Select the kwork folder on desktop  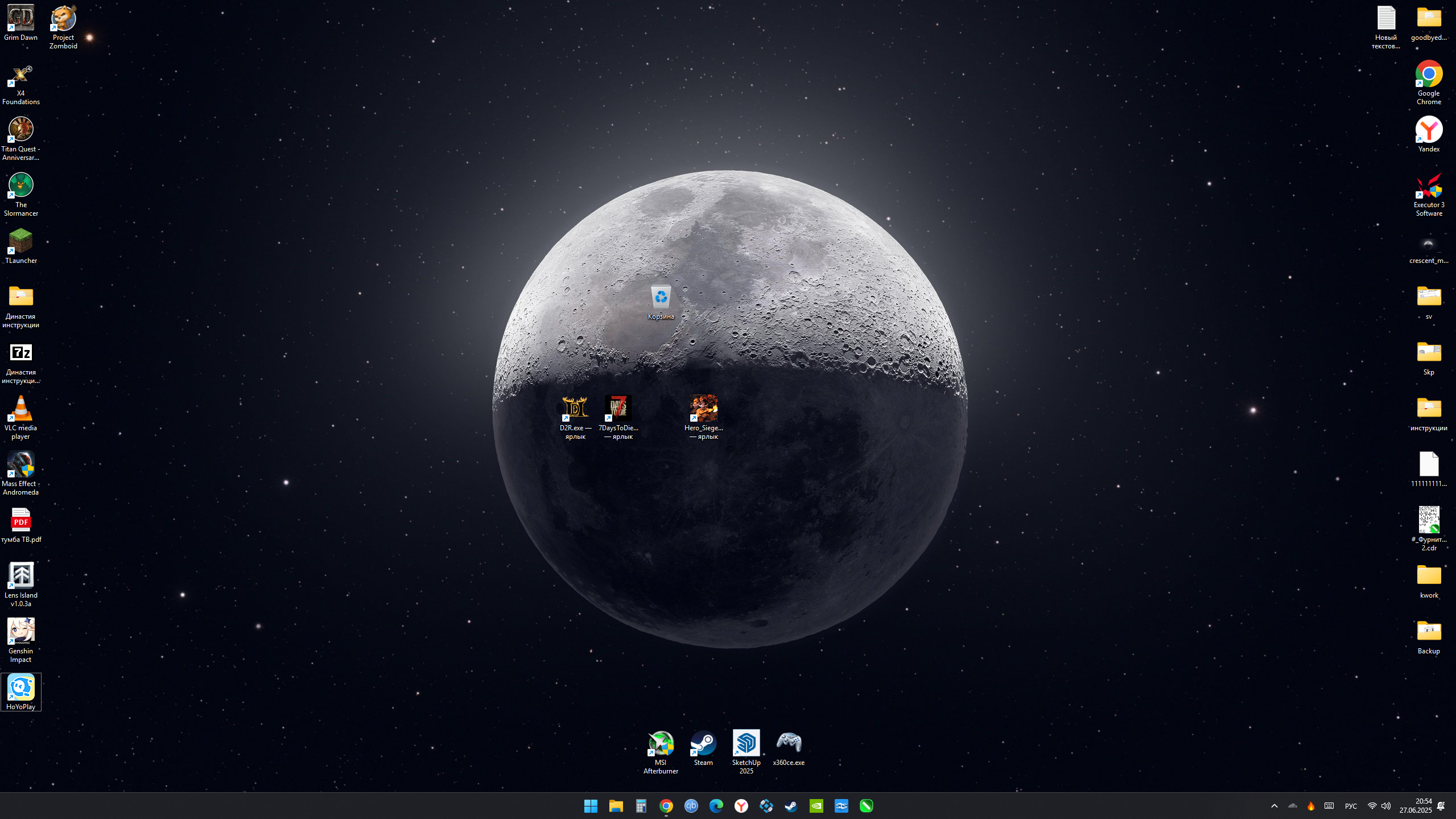click(1429, 577)
